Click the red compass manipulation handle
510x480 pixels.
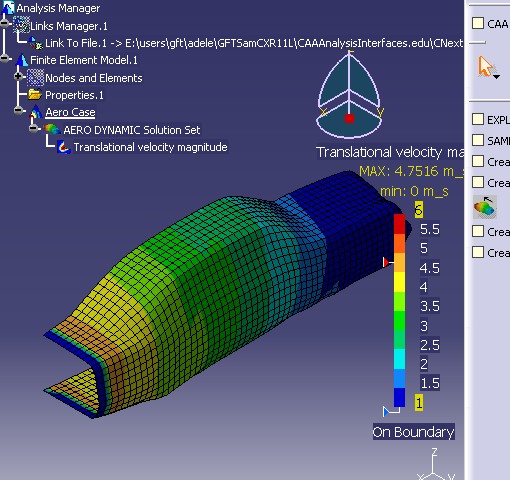pos(349,119)
